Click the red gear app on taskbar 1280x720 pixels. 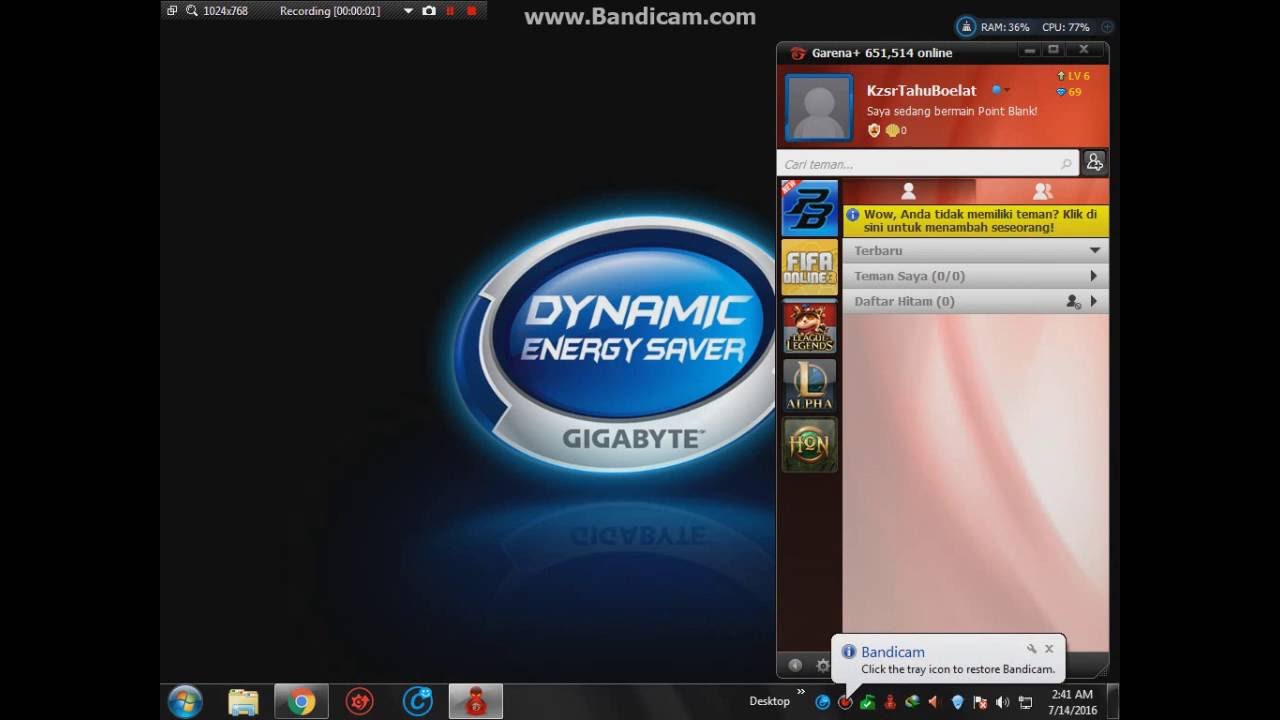coord(359,702)
